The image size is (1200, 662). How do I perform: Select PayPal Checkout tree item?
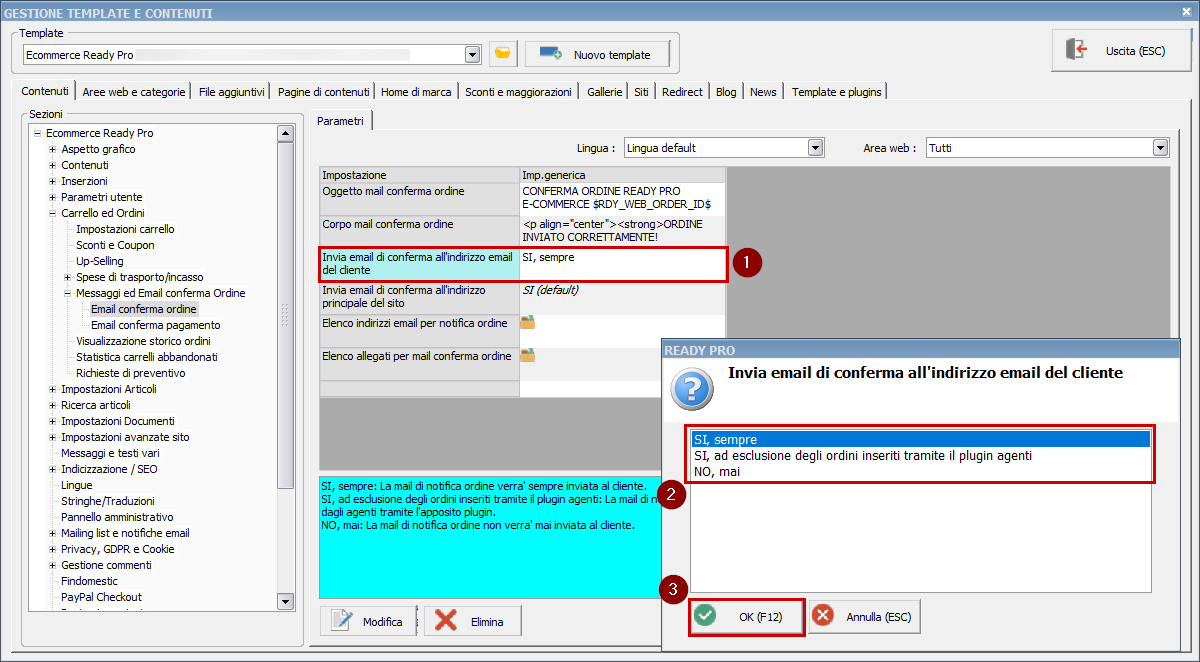point(101,597)
